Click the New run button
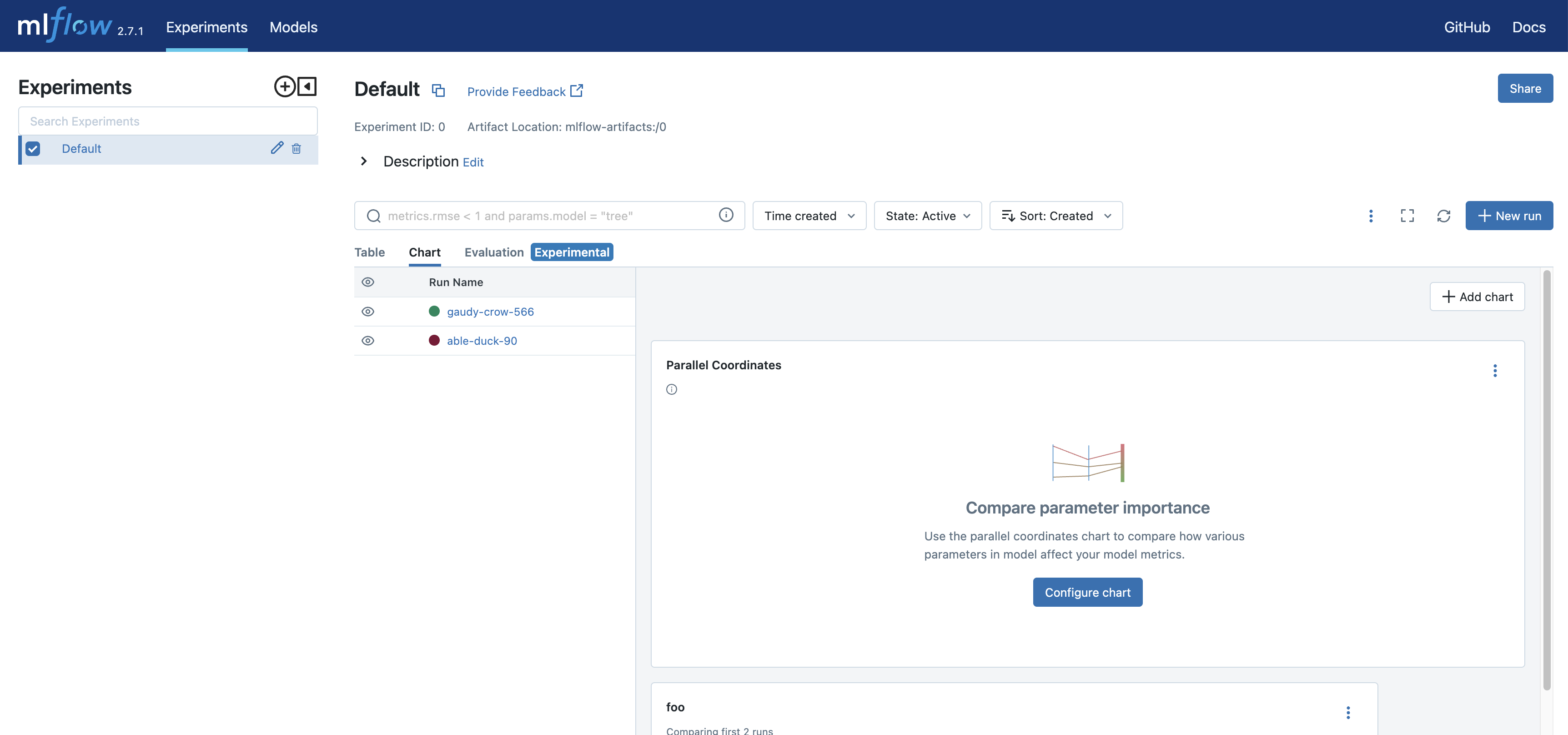Viewport: 1568px width, 735px height. (1510, 216)
